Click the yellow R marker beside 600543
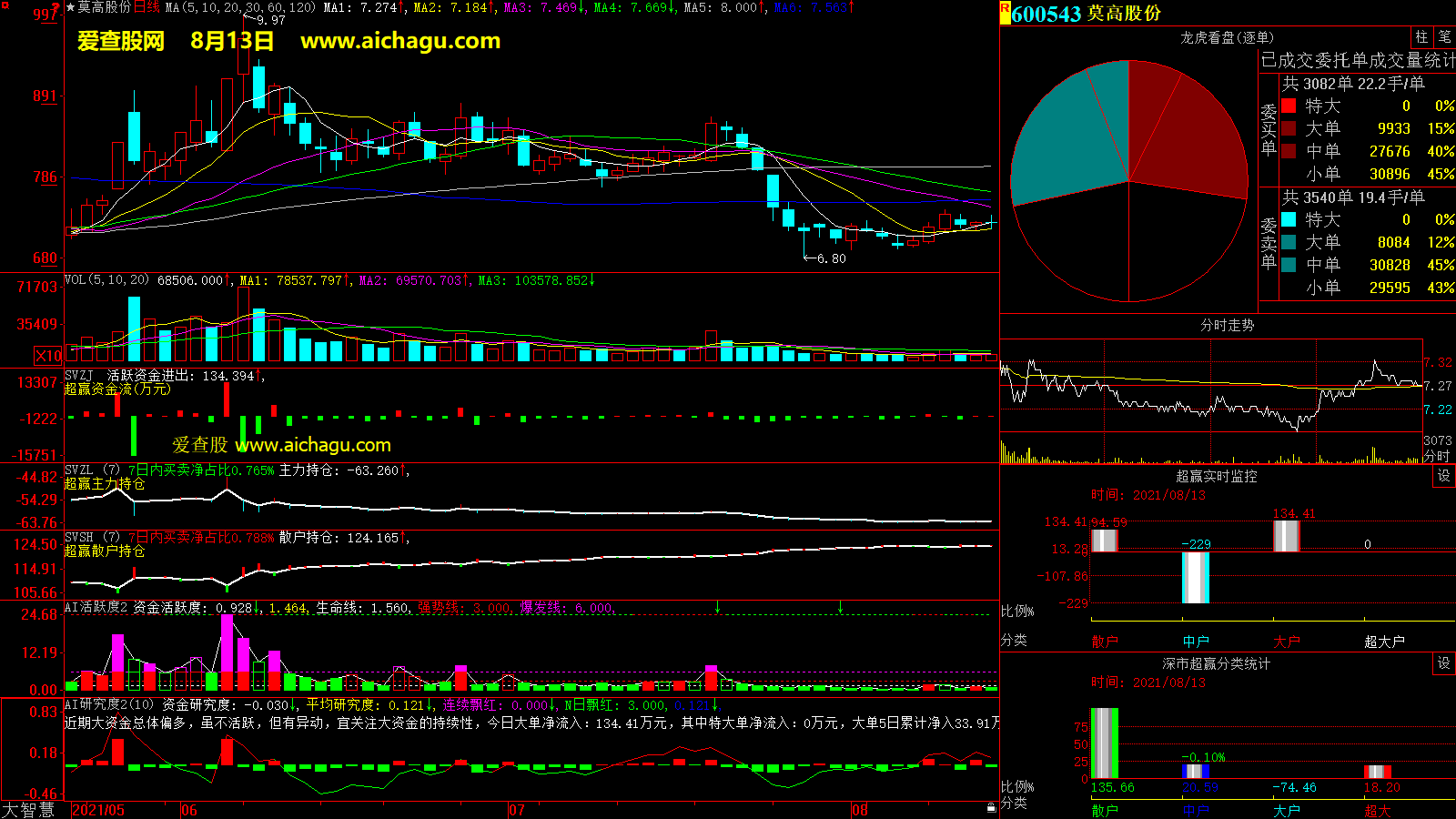The image size is (1456, 819). coord(1005,12)
